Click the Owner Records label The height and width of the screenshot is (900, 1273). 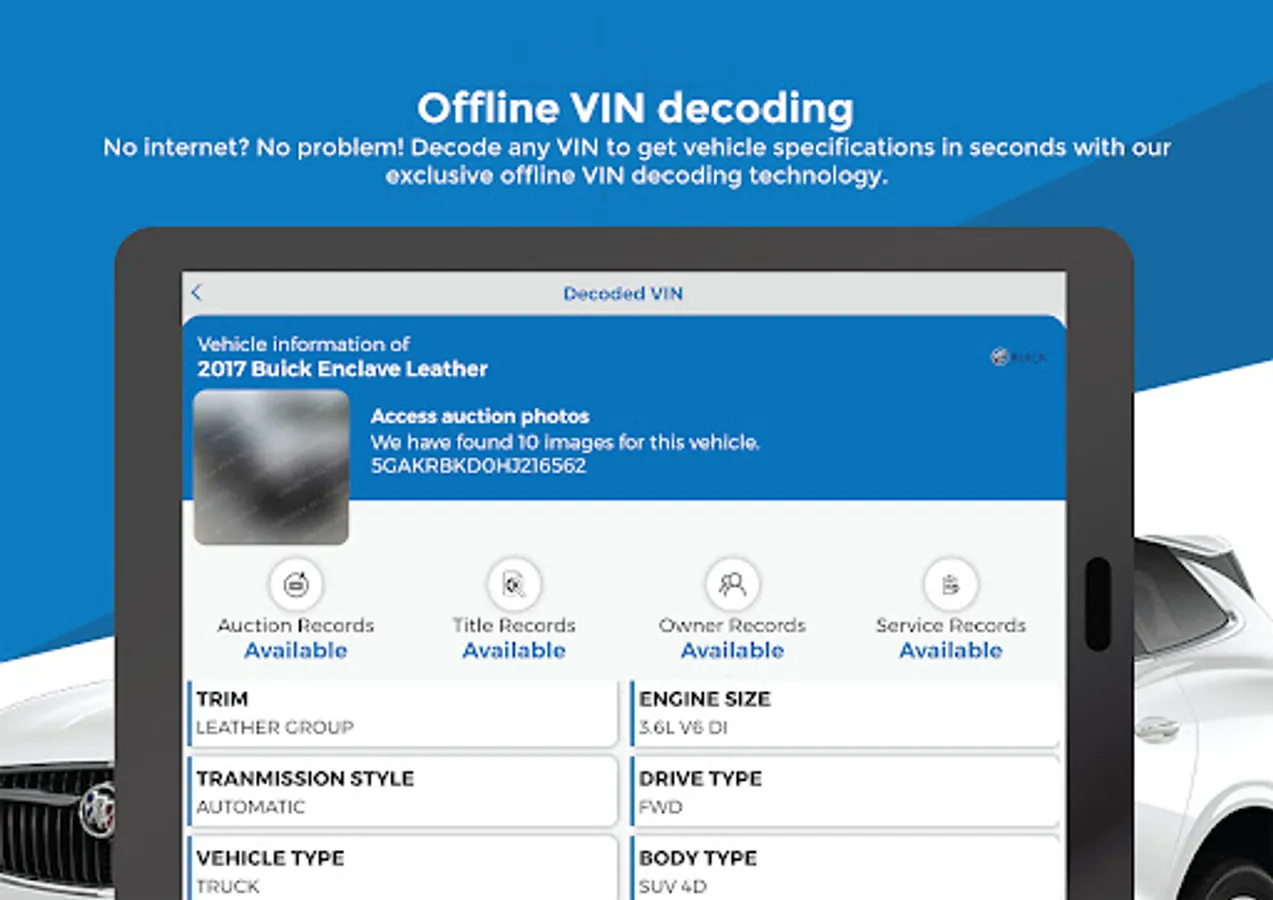732,626
